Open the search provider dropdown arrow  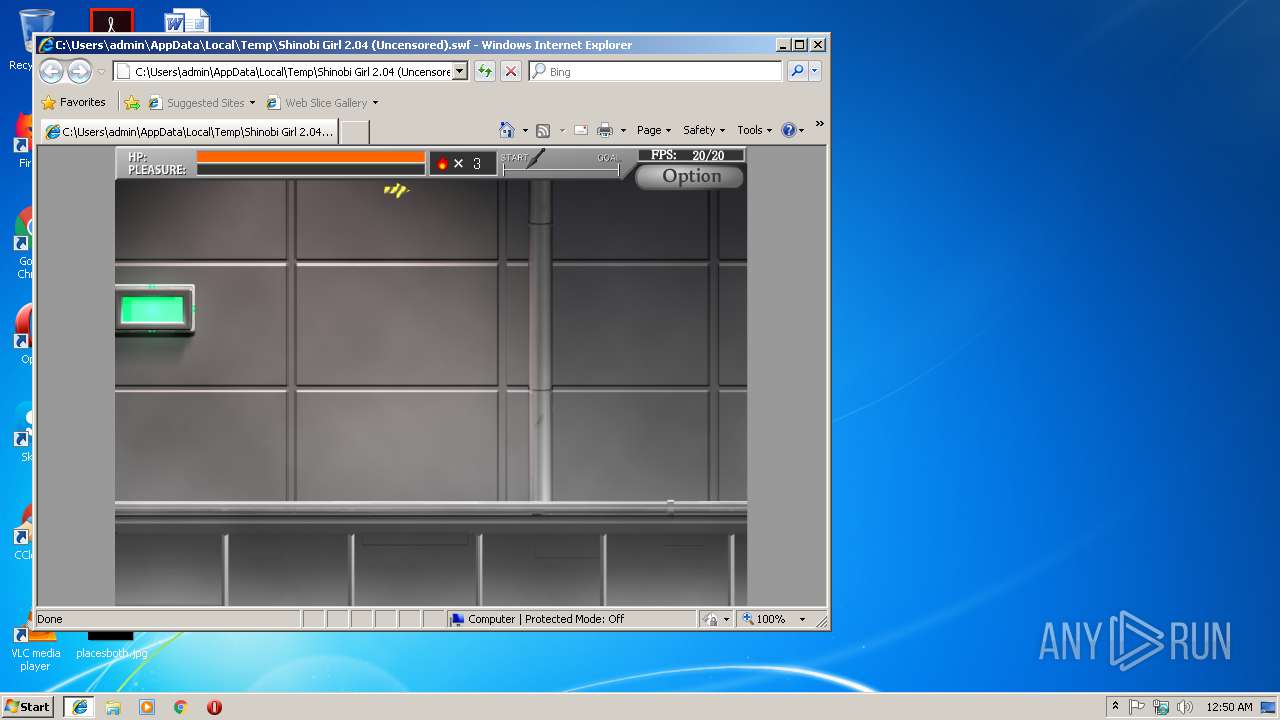pos(815,71)
